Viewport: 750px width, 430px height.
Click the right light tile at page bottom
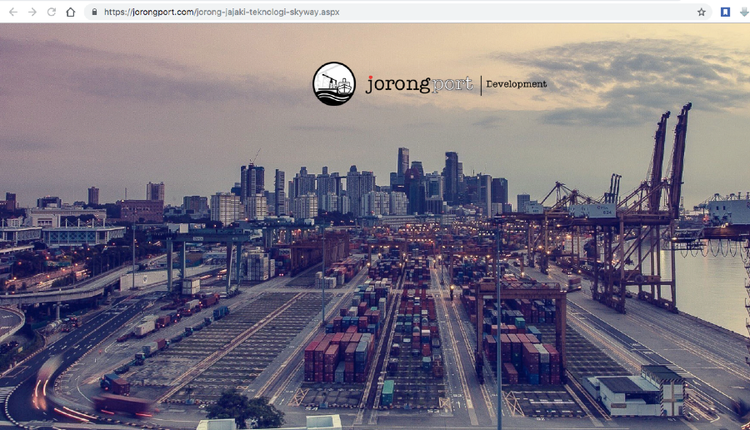click(x=323, y=423)
